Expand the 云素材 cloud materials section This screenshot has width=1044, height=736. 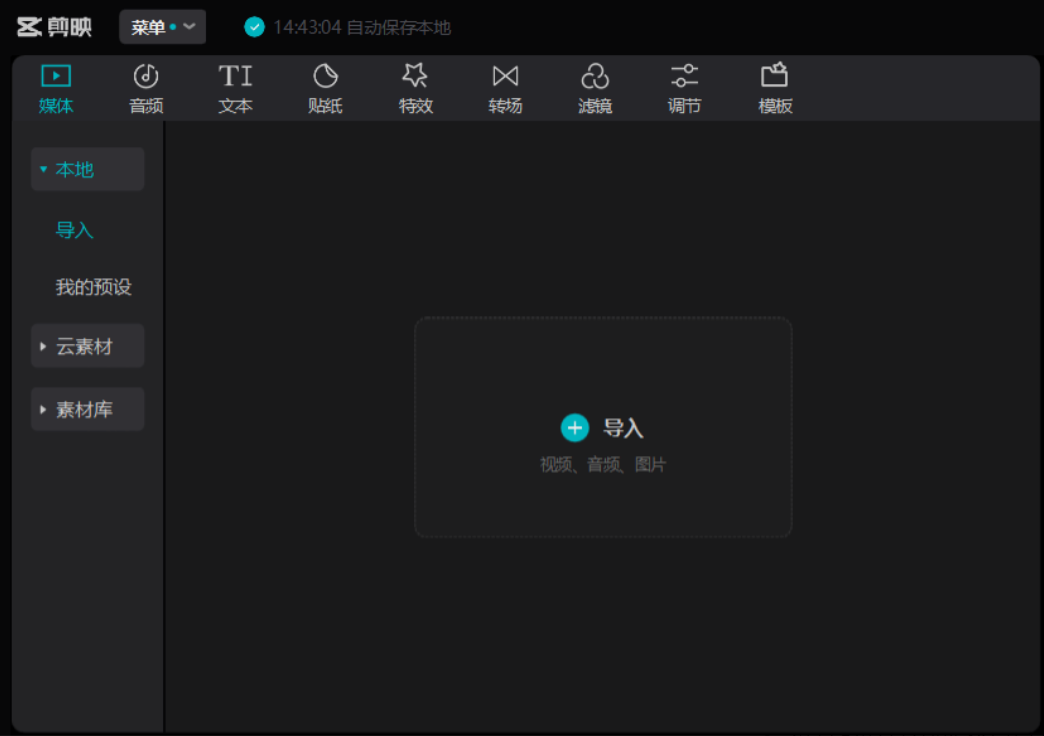pos(87,346)
